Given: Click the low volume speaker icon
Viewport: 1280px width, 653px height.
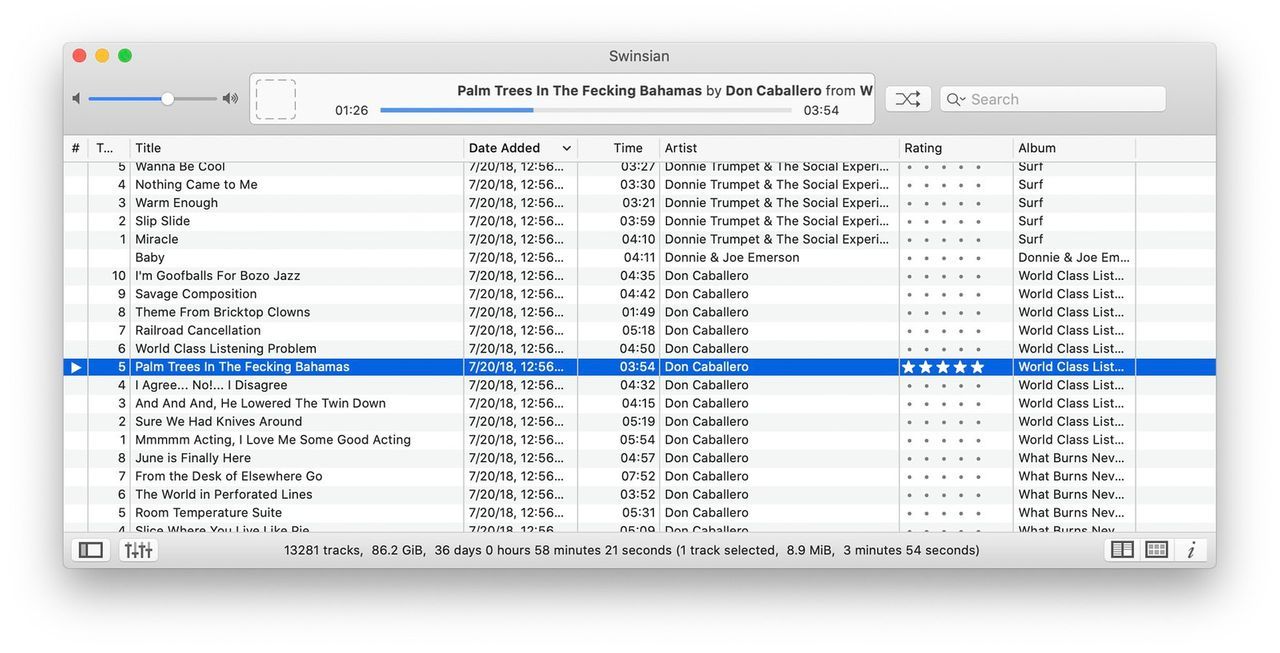Looking at the screenshot, I should pos(76,98).
